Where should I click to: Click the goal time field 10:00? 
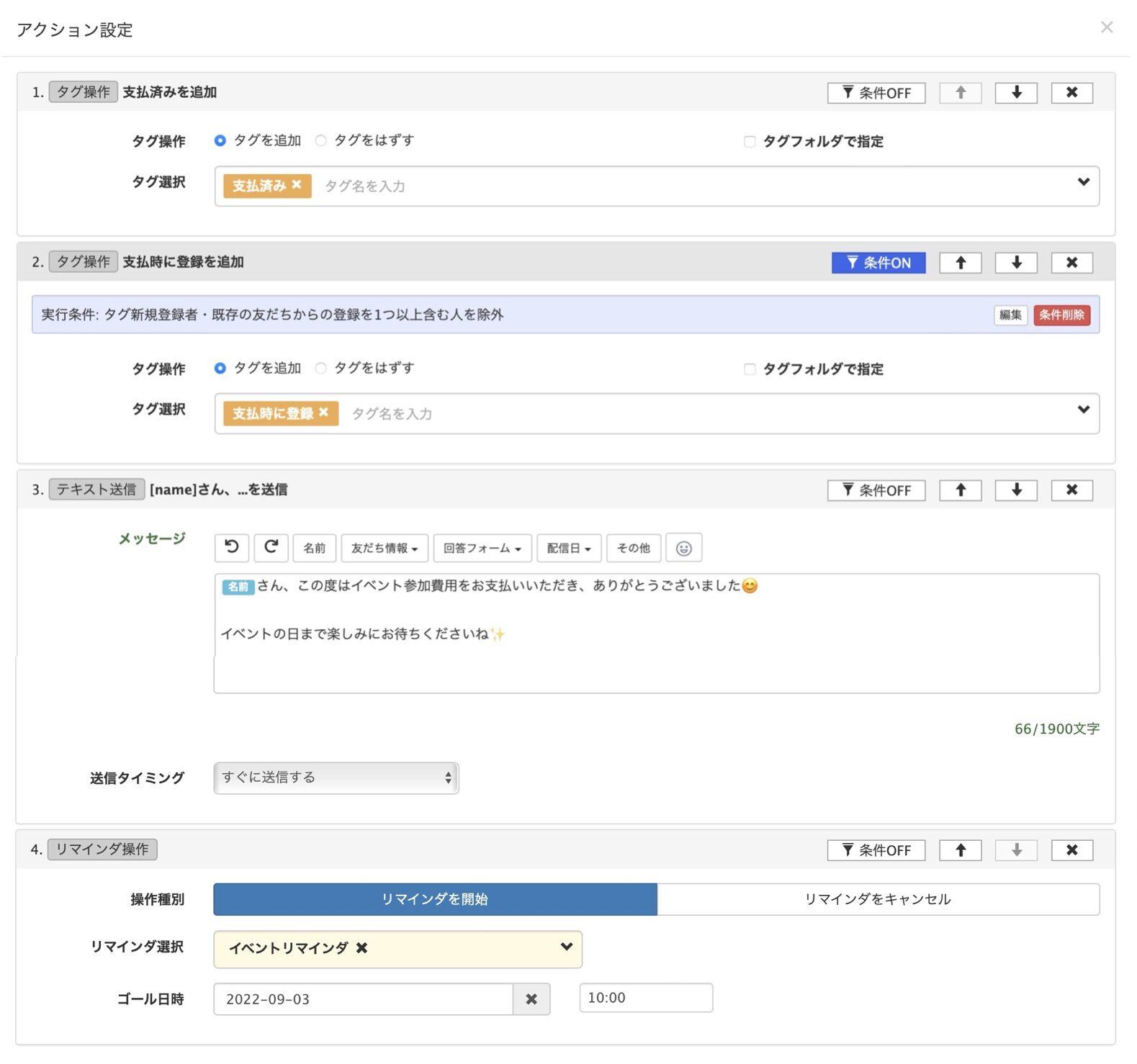(646, 998)
